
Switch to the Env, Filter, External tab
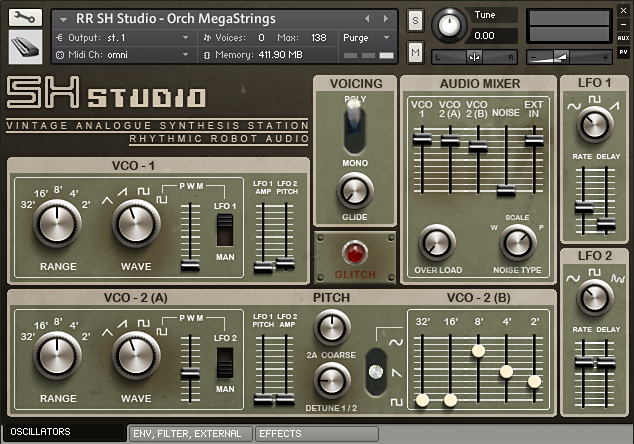[190, 434]
